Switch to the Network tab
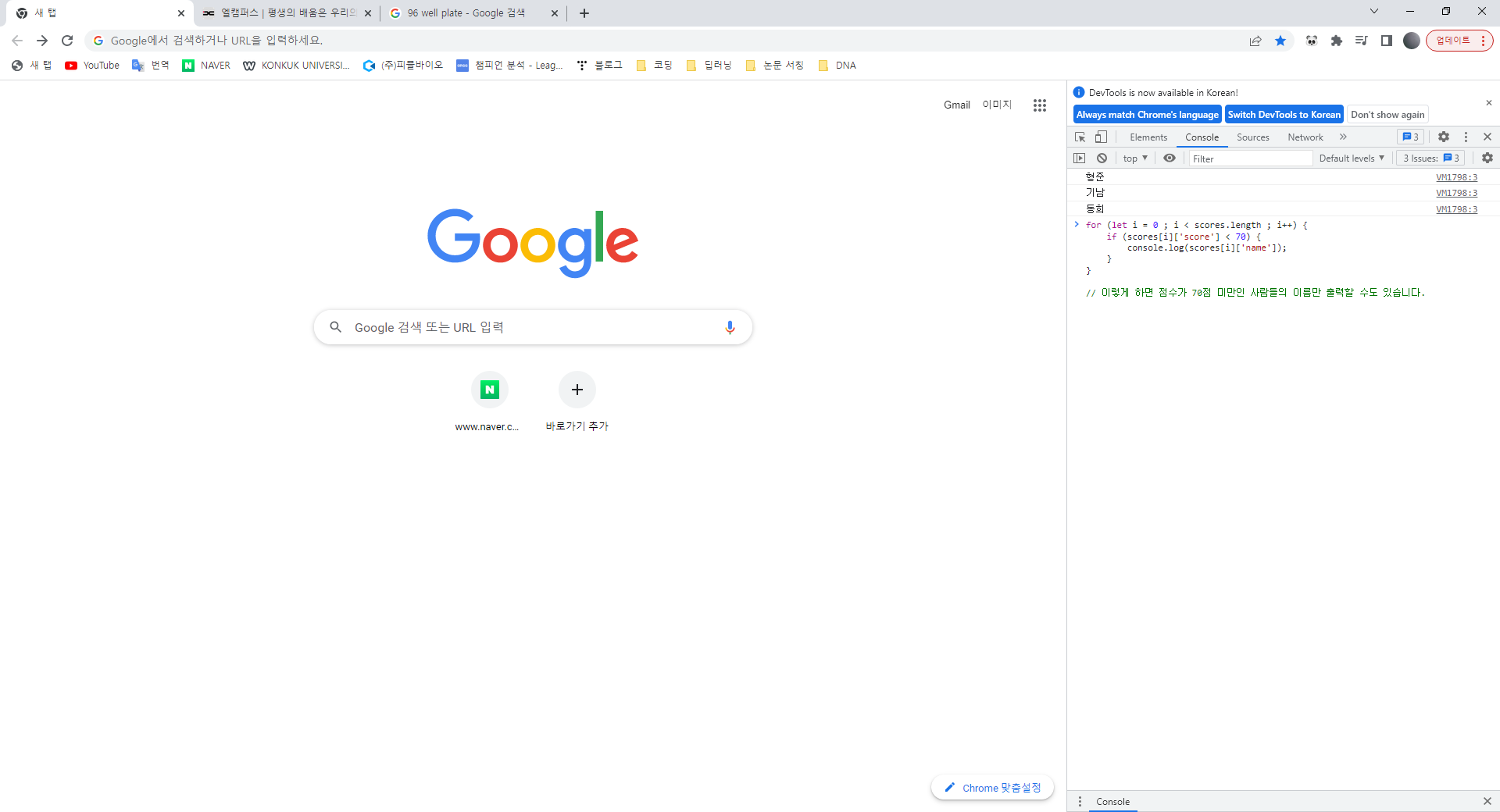This screenshot has height=812, width=1500. pyautogui.click(x=1305, y=137)
